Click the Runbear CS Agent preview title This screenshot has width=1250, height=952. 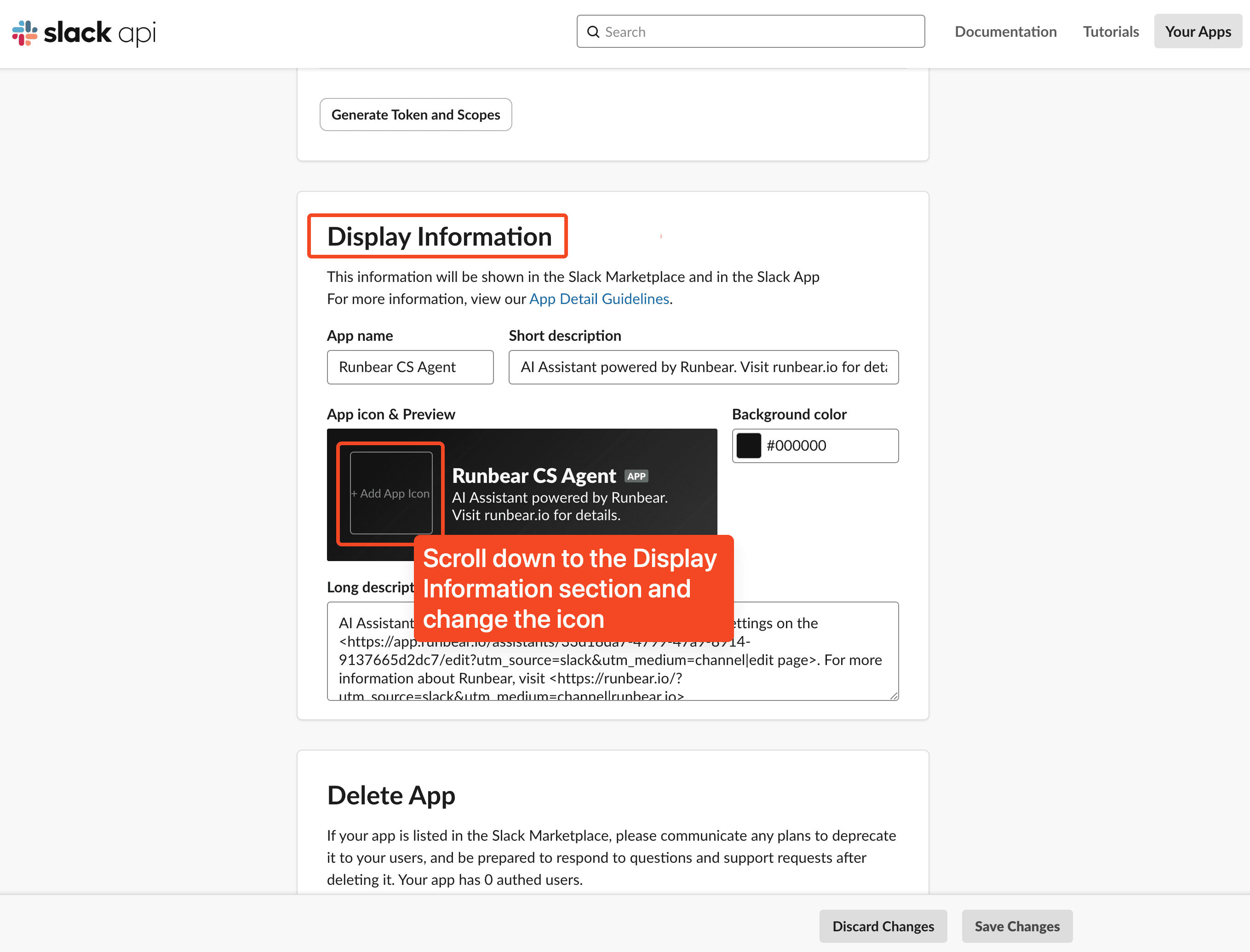click(533, 476)
